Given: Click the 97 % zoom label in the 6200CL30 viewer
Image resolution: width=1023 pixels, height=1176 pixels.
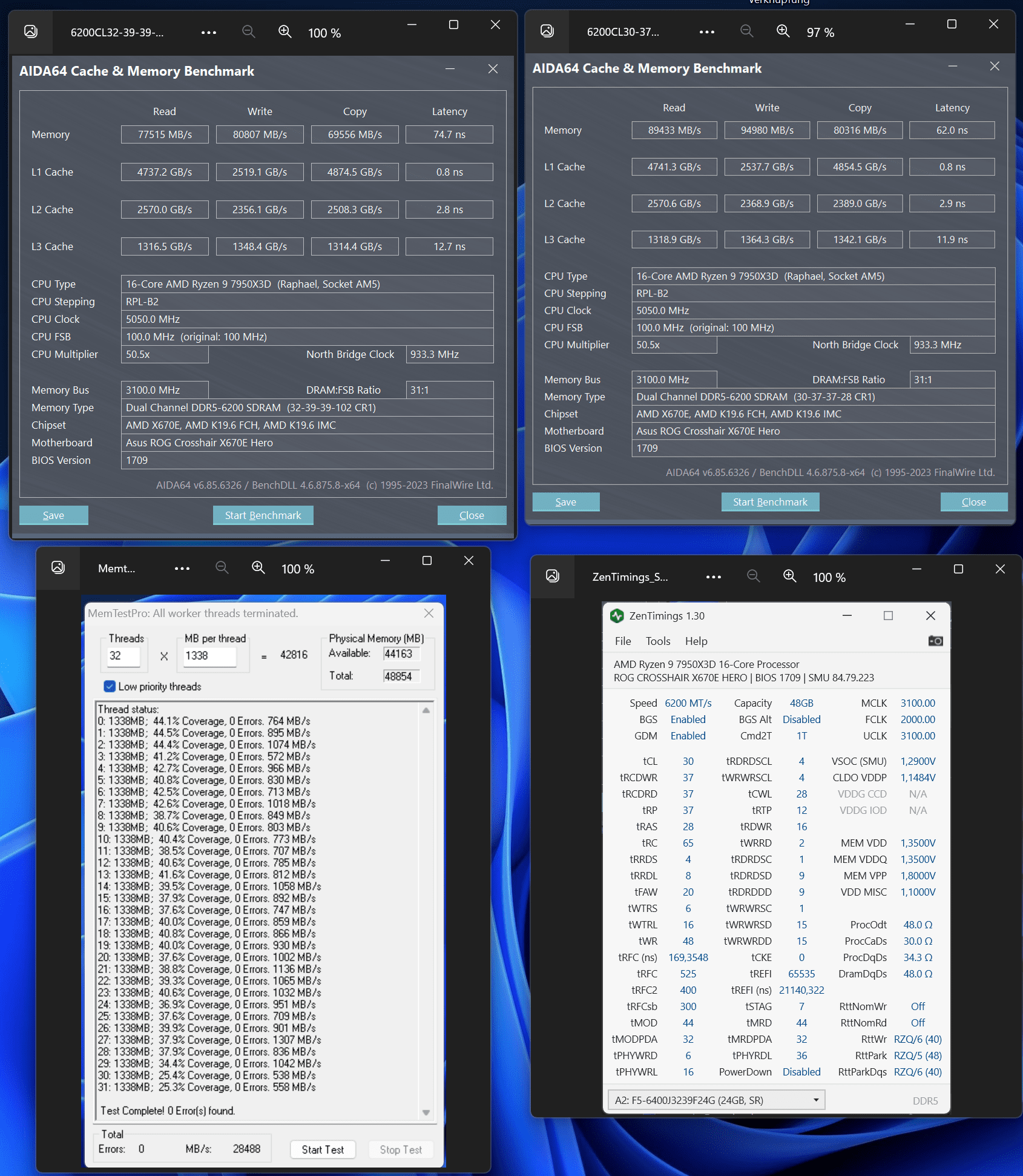Looking at the screenshot, I should [820, 32].
